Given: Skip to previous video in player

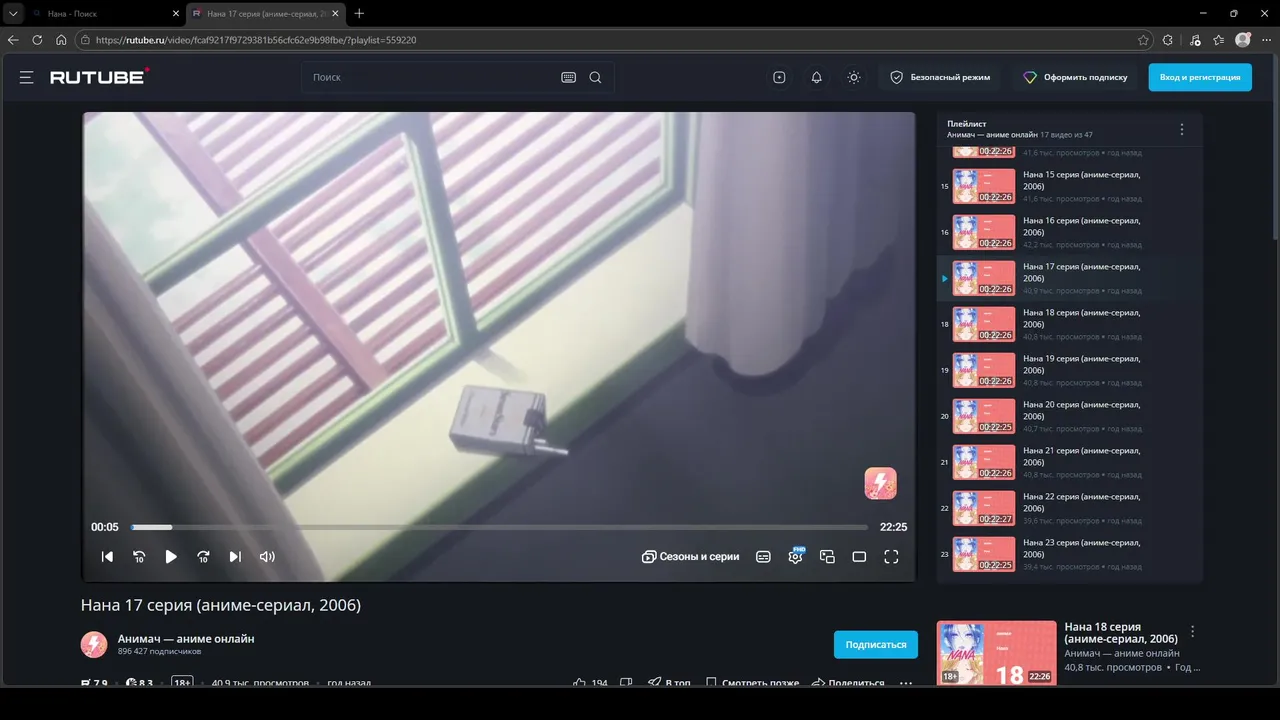Looking at the screenshot, I should [107, 557].
